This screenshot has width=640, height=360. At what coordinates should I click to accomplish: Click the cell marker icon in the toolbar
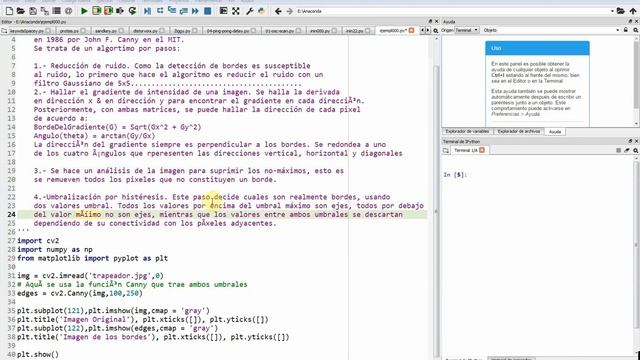click(69, 11)
